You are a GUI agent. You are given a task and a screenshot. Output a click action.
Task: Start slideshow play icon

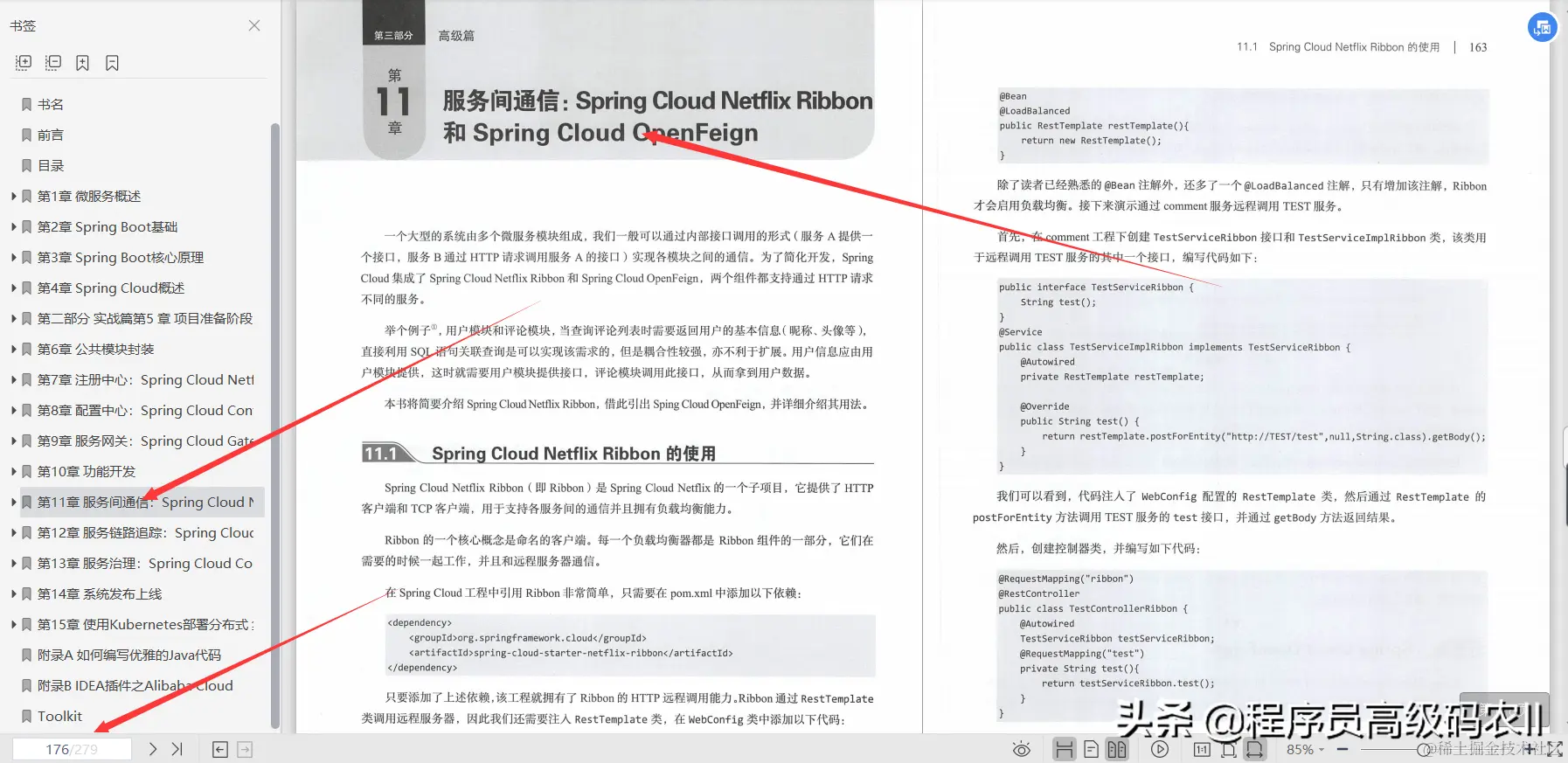coord(1160,749)
